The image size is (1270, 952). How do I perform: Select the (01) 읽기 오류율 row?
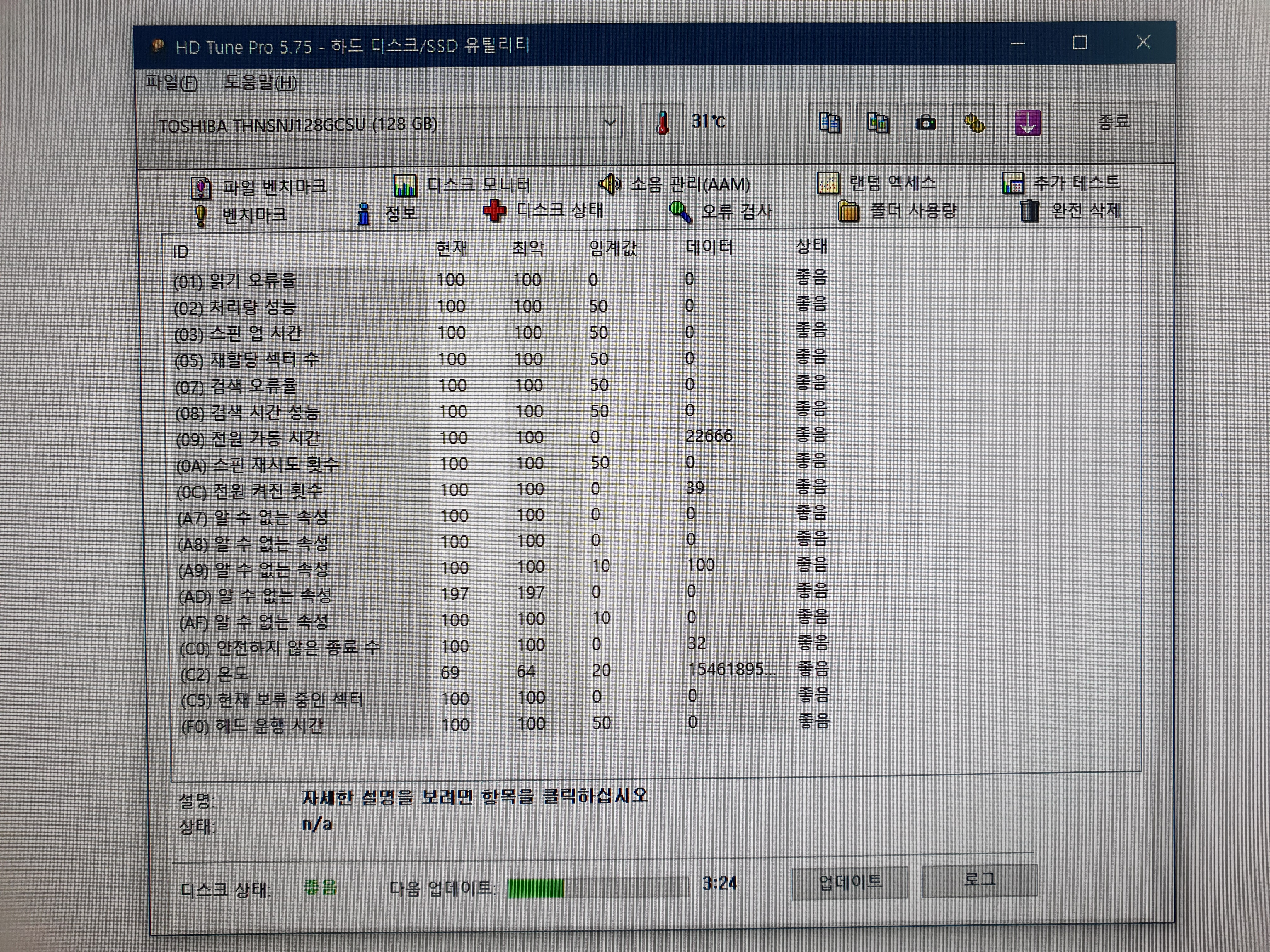[500, 280]
